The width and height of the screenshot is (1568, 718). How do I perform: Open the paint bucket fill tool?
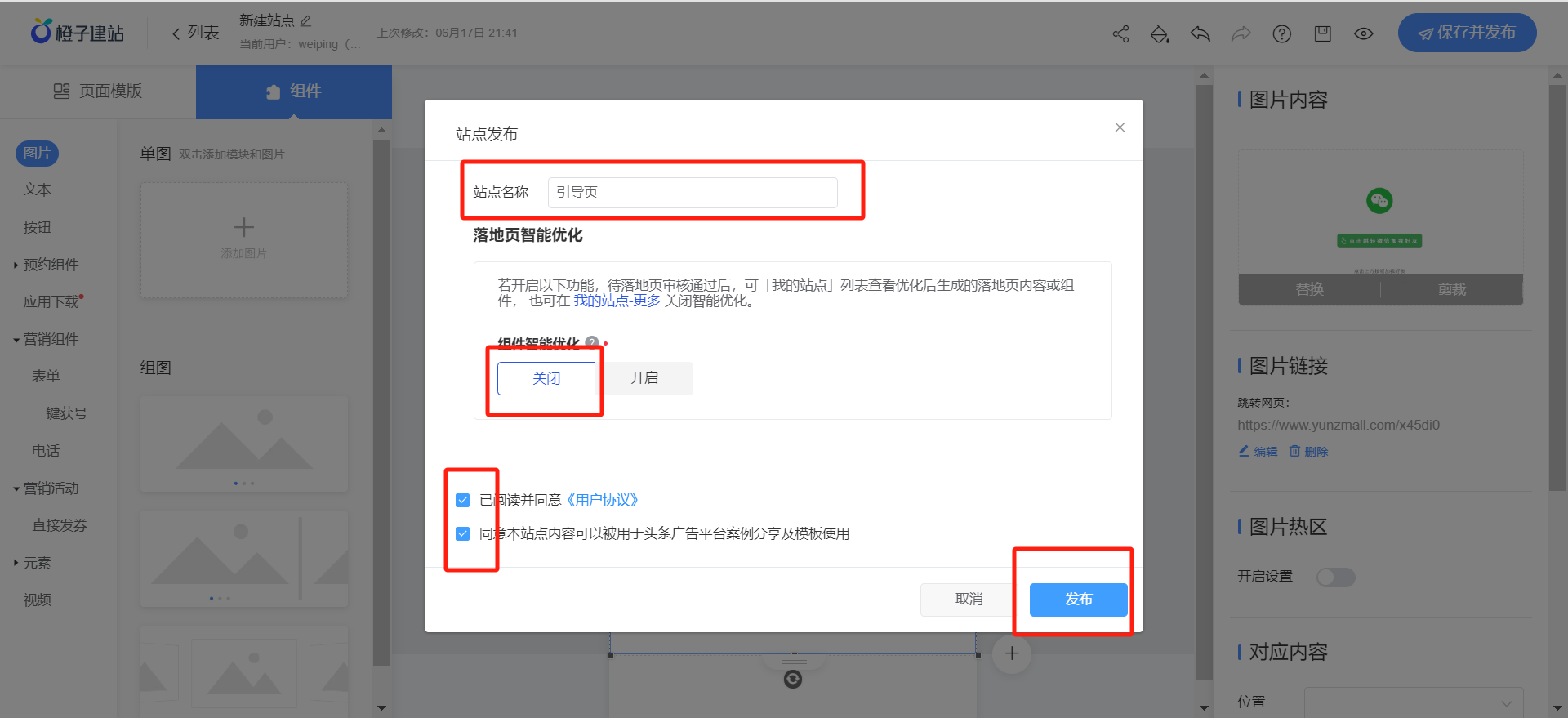point(1160,33)
